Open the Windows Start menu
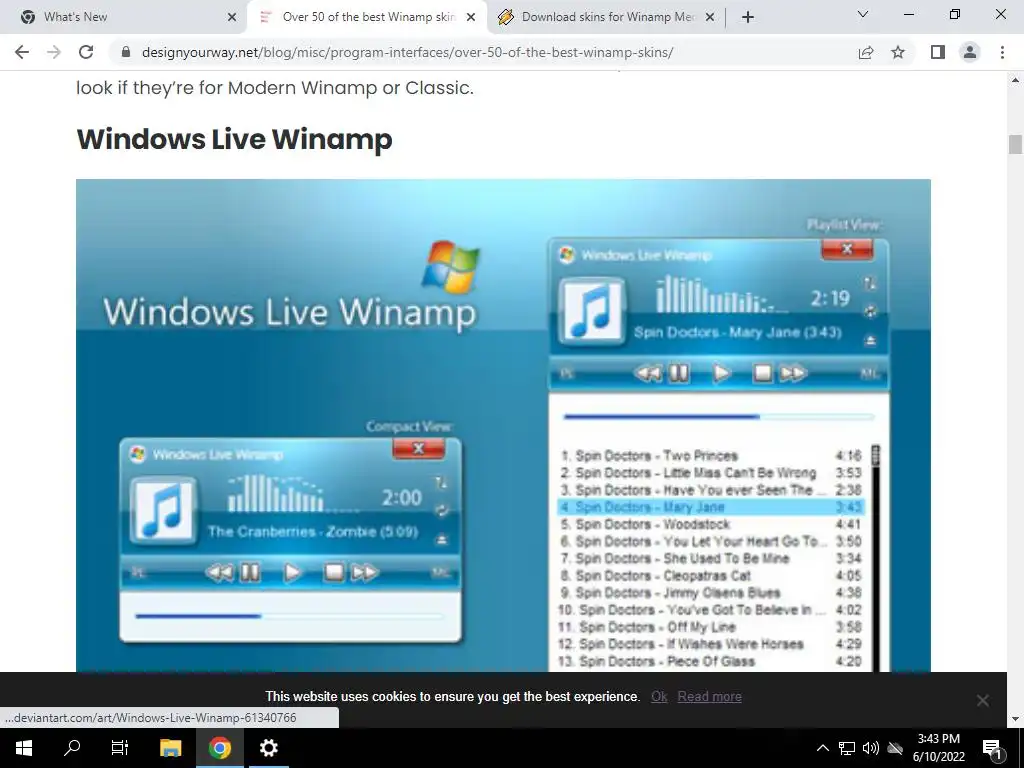 24,748
